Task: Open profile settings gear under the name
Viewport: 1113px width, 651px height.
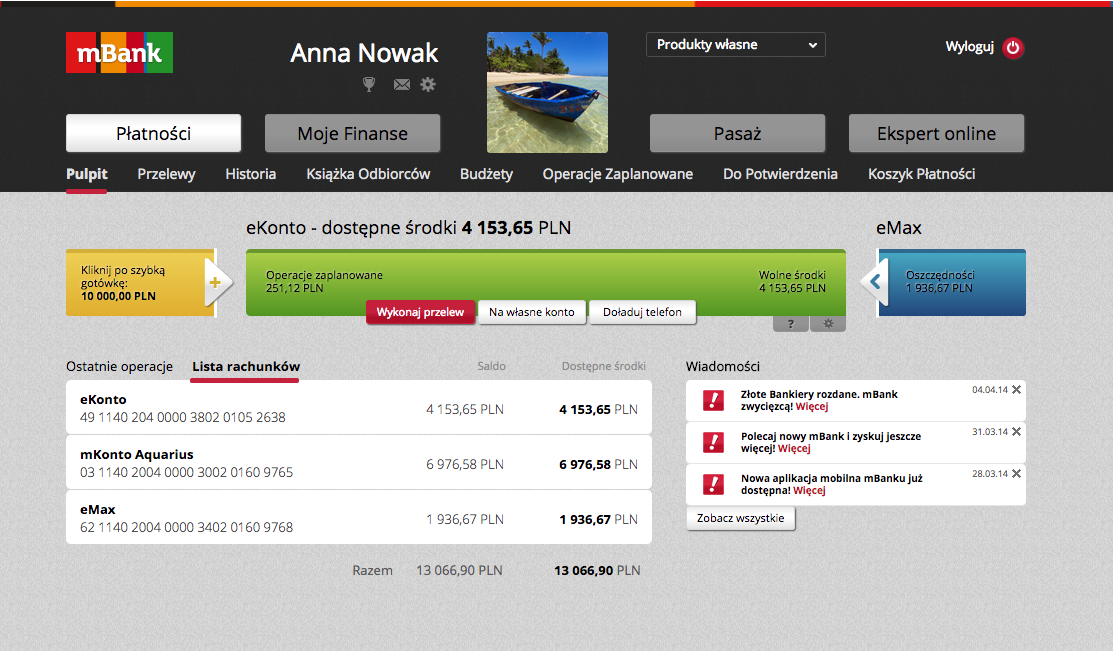Action: [x=428, y=85]
